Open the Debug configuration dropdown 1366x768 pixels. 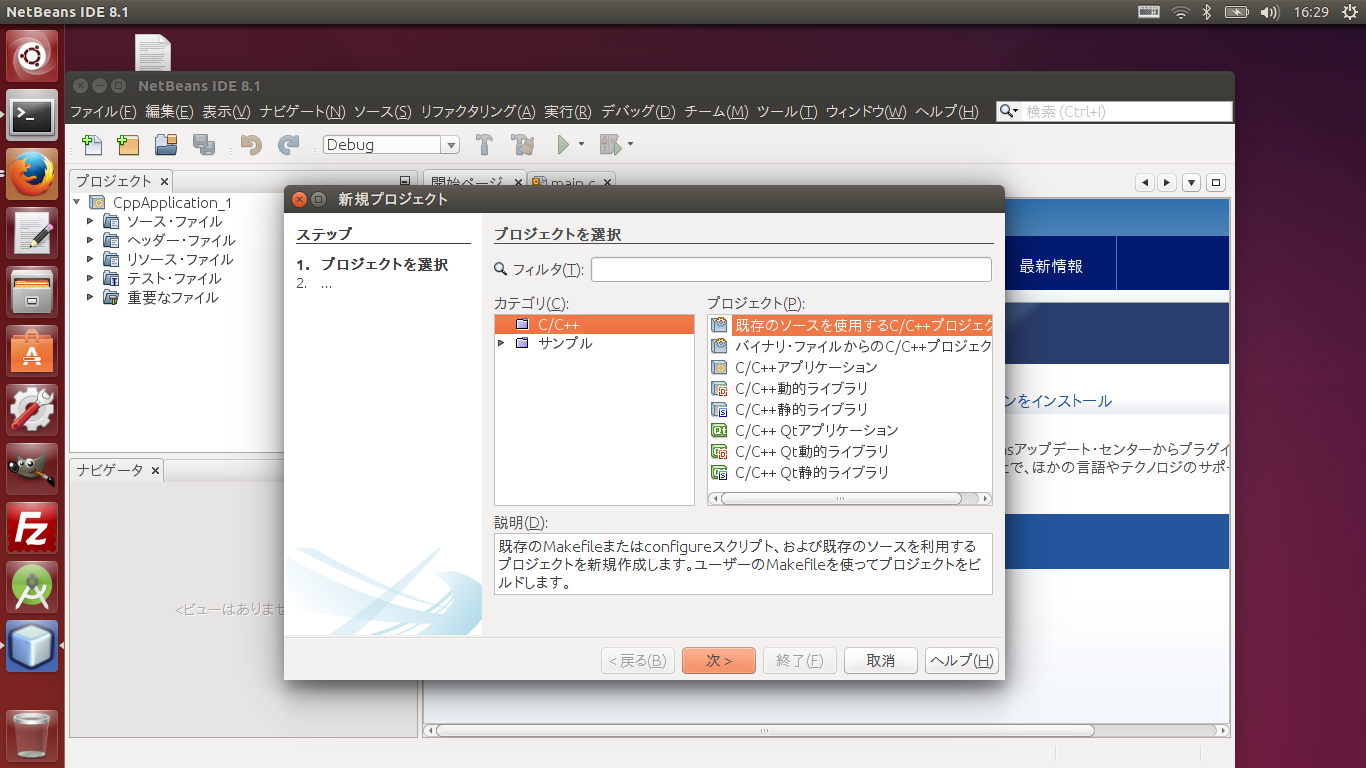pos(391,145)
